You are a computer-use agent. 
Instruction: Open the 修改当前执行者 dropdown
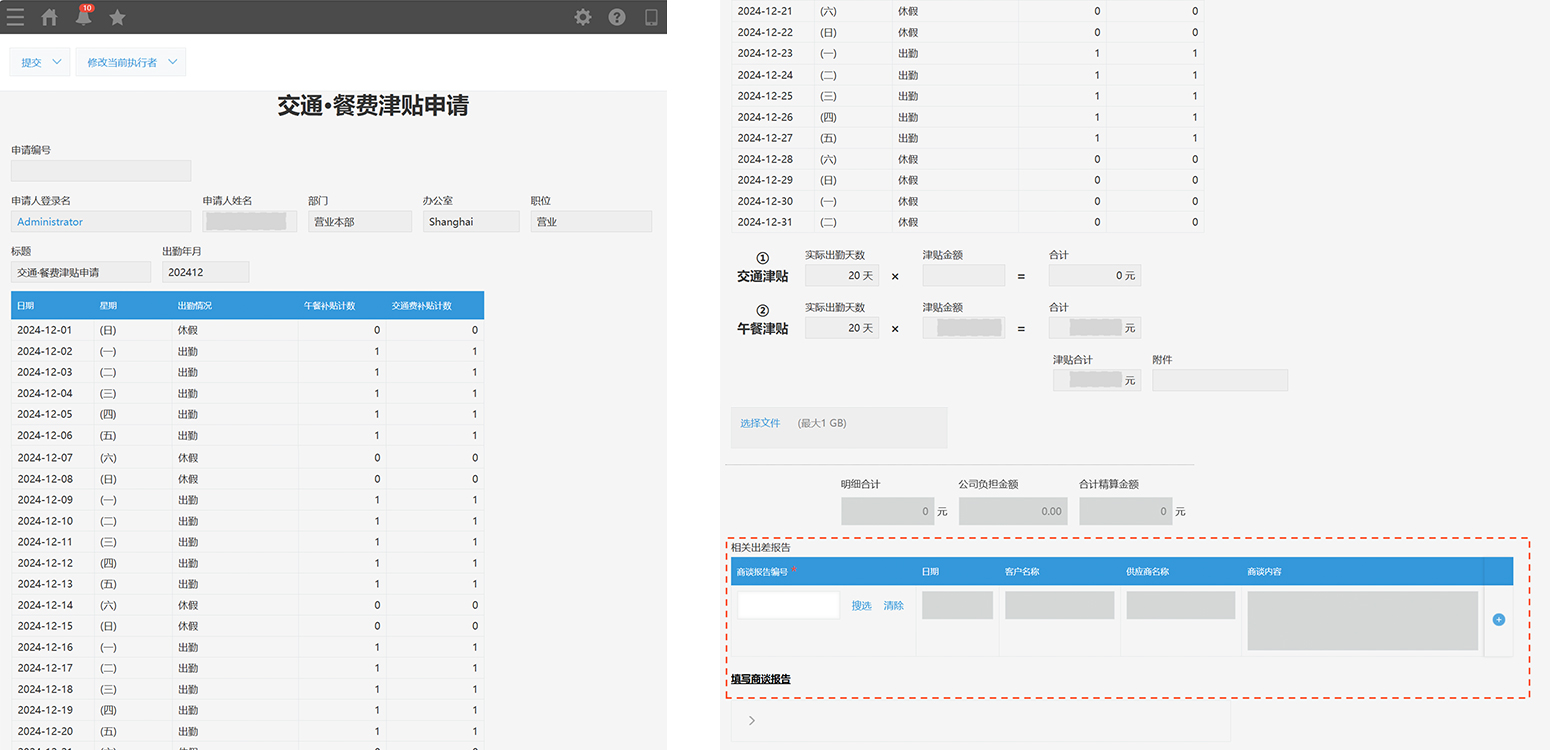click(x=132, y=62)
